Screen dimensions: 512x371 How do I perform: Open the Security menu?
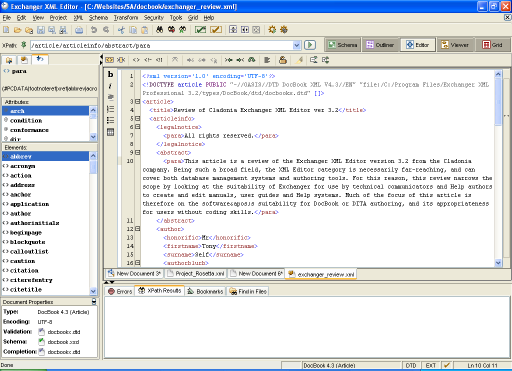click(154, 18)
